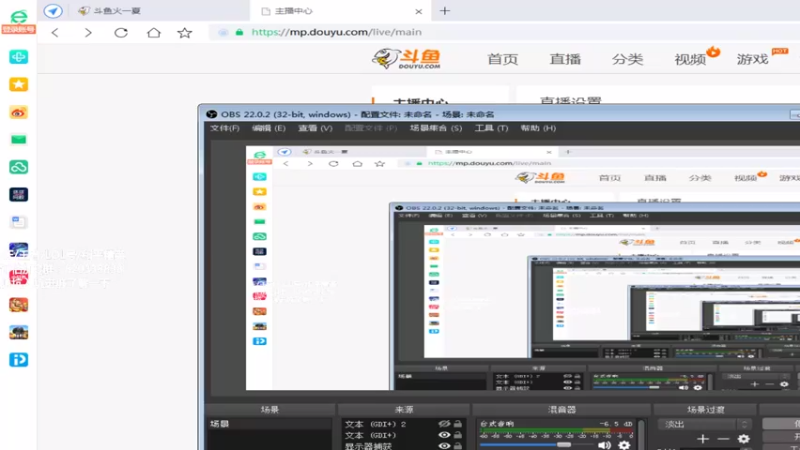
Task: Open OBS 帮助(H) menu
Action: [538, 128]
